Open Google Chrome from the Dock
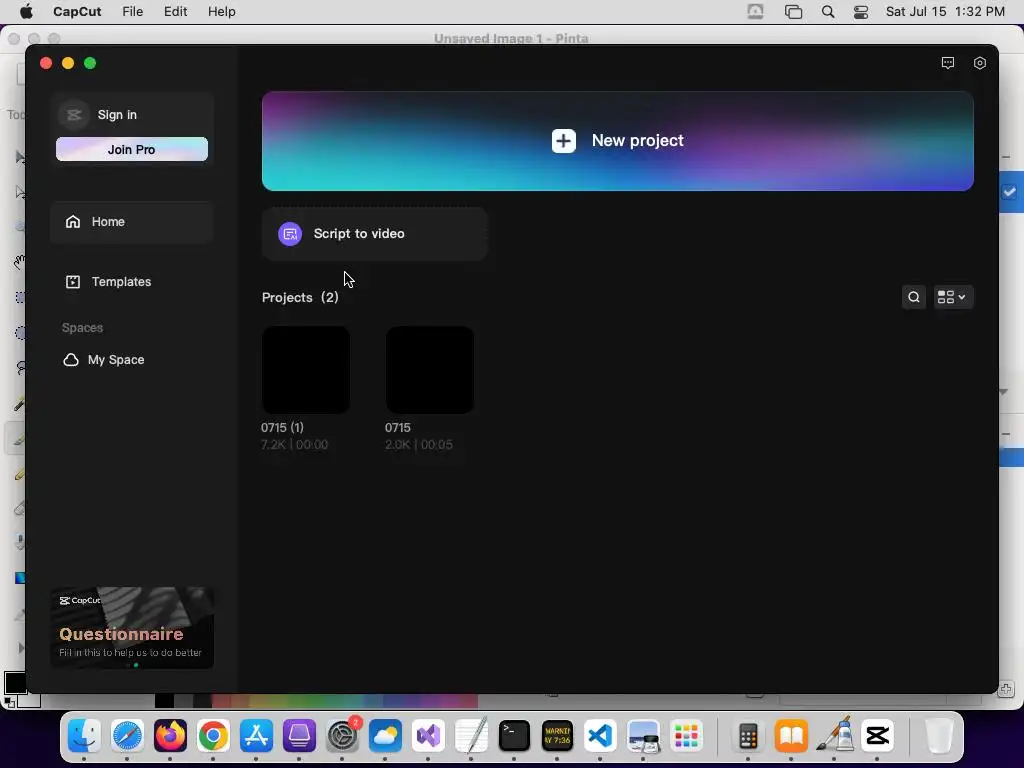This screenshot has width=1024, height=768. click(214, 736)
